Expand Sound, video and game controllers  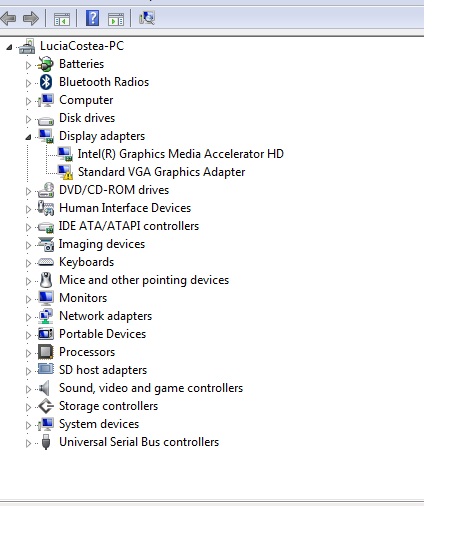point(28,389)
